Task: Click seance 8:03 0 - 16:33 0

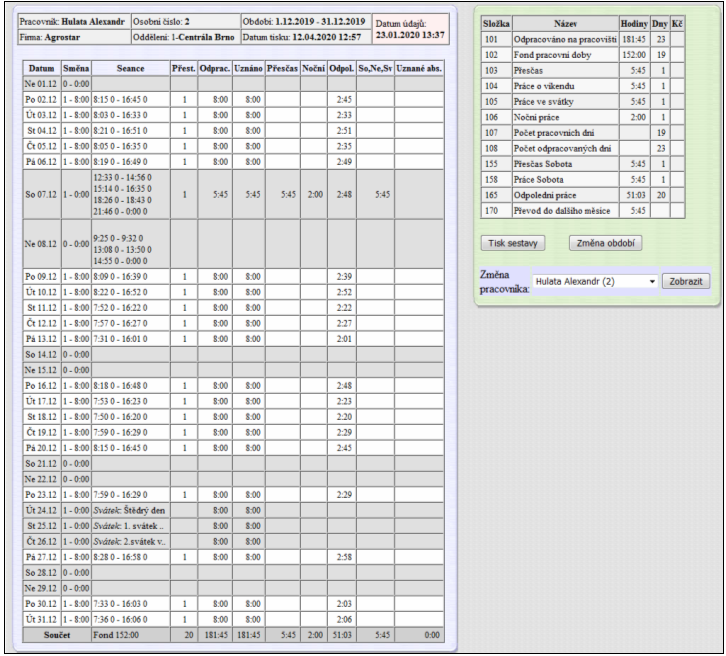Action: click(120, 115)
